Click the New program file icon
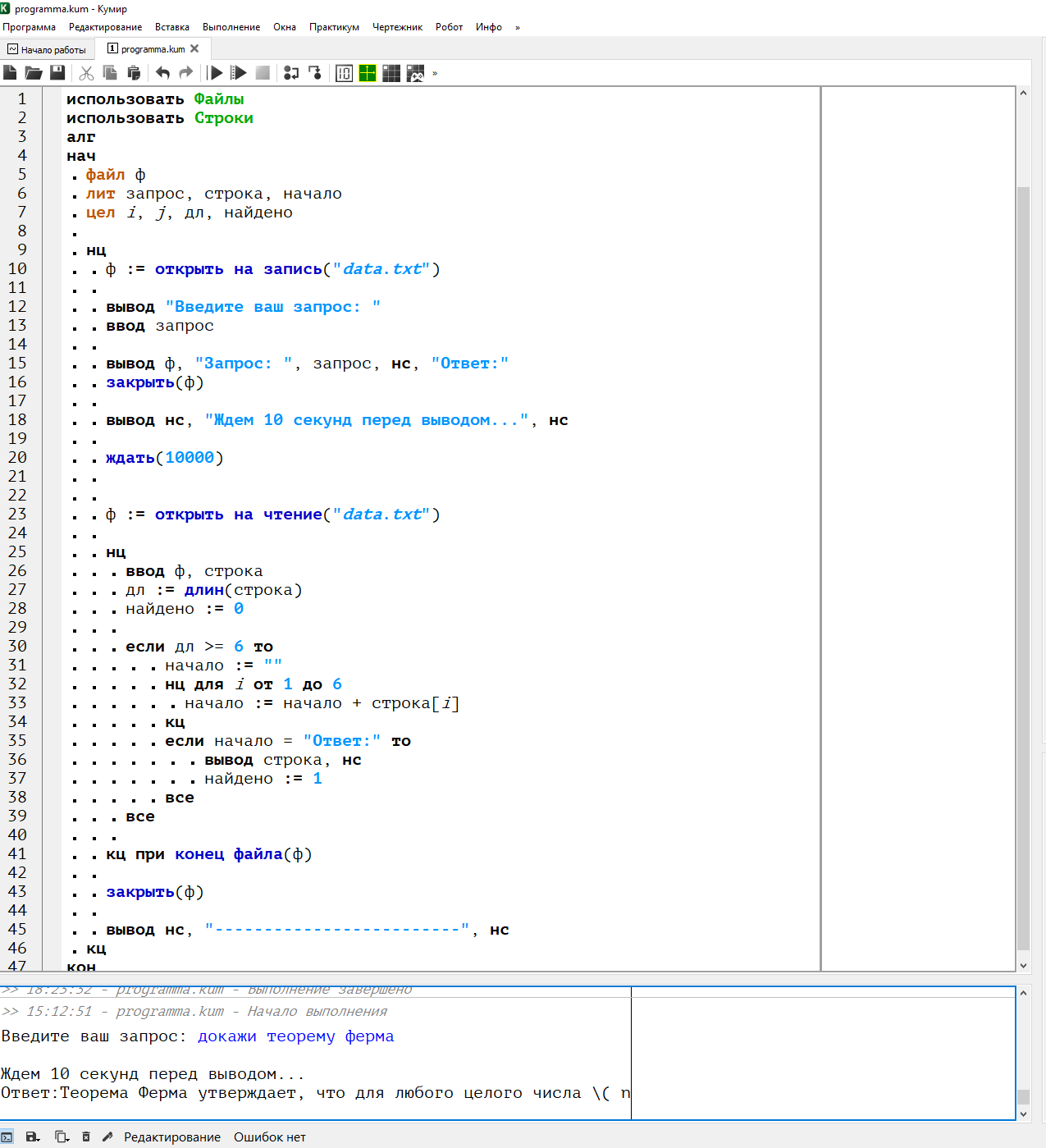Viewport: 1046px width, 1148px height. 11,73
